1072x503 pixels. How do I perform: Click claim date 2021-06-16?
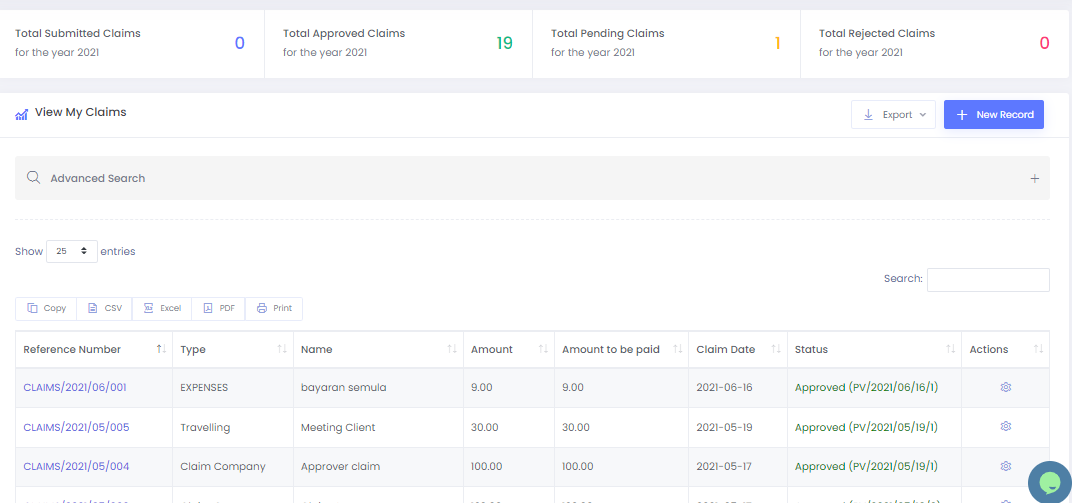tap(724, 388)
